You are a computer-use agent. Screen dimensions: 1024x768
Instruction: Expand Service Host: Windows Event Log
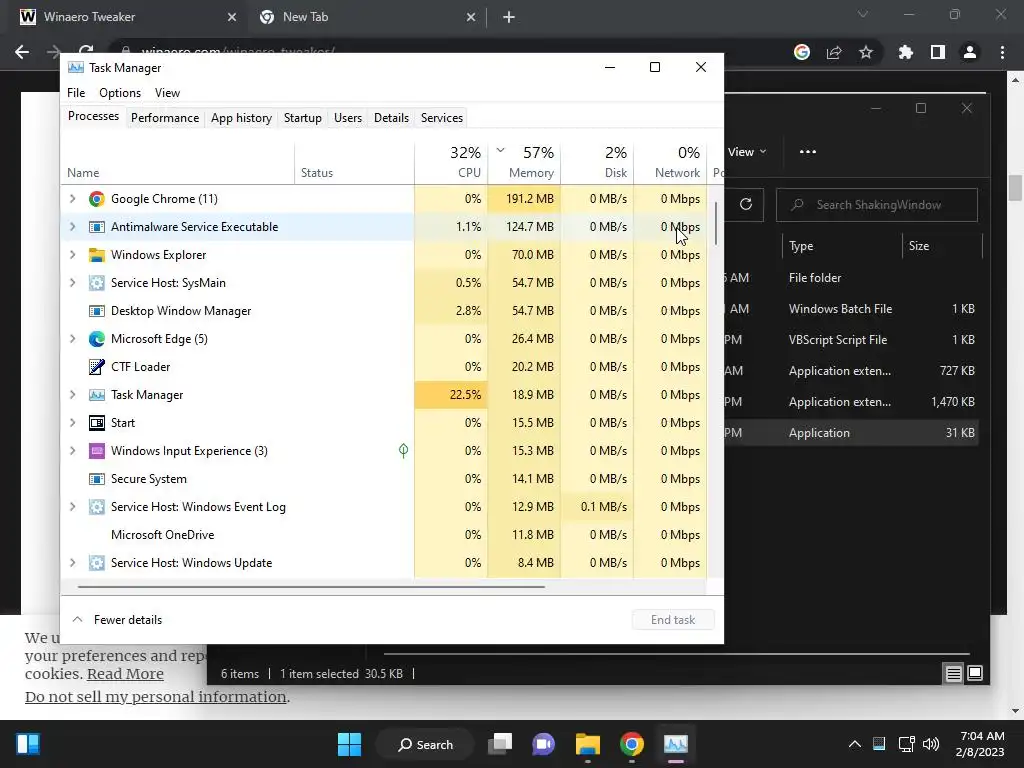click(x=72, y=507)
